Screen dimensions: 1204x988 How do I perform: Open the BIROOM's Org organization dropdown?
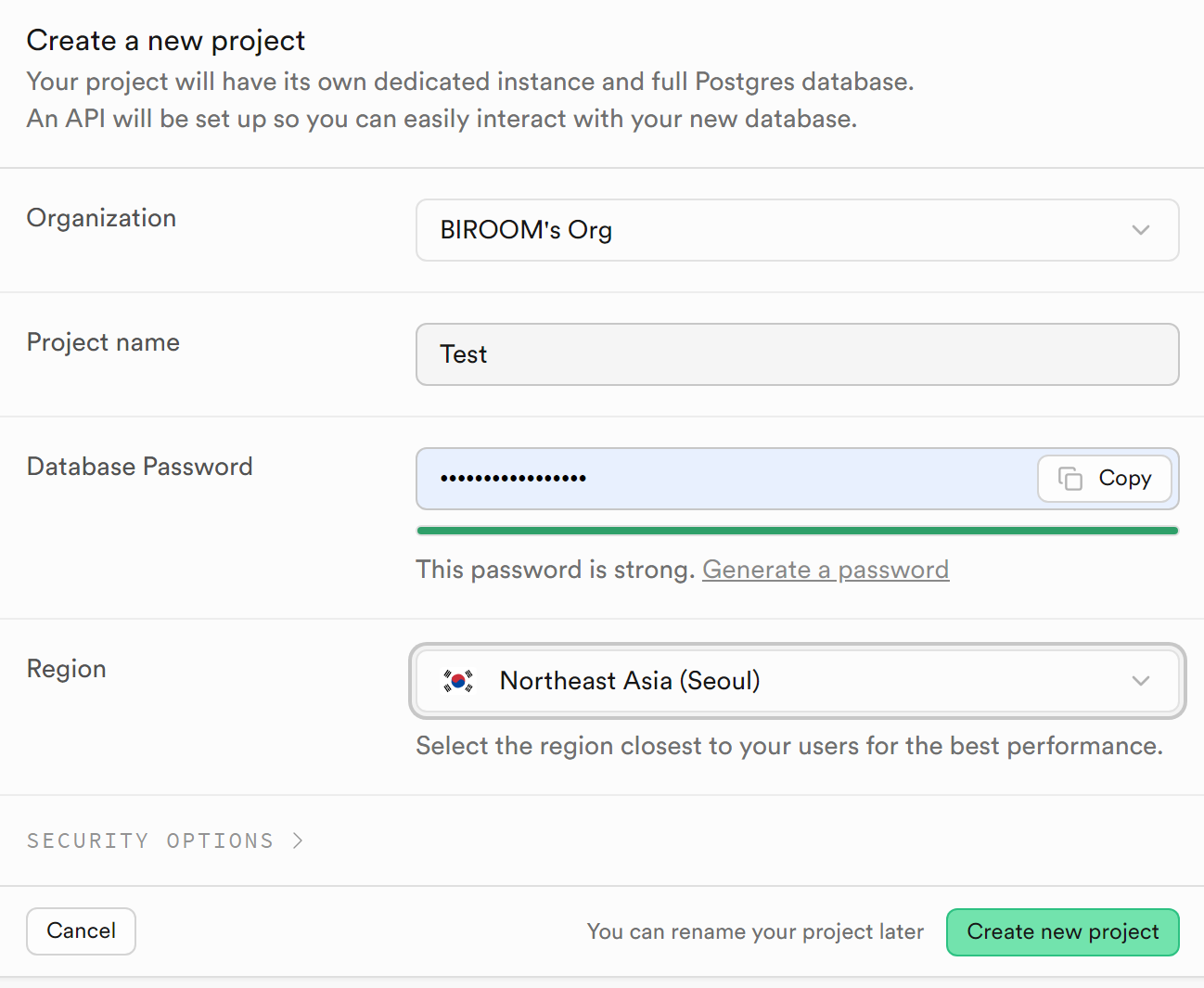pos(798,230)
